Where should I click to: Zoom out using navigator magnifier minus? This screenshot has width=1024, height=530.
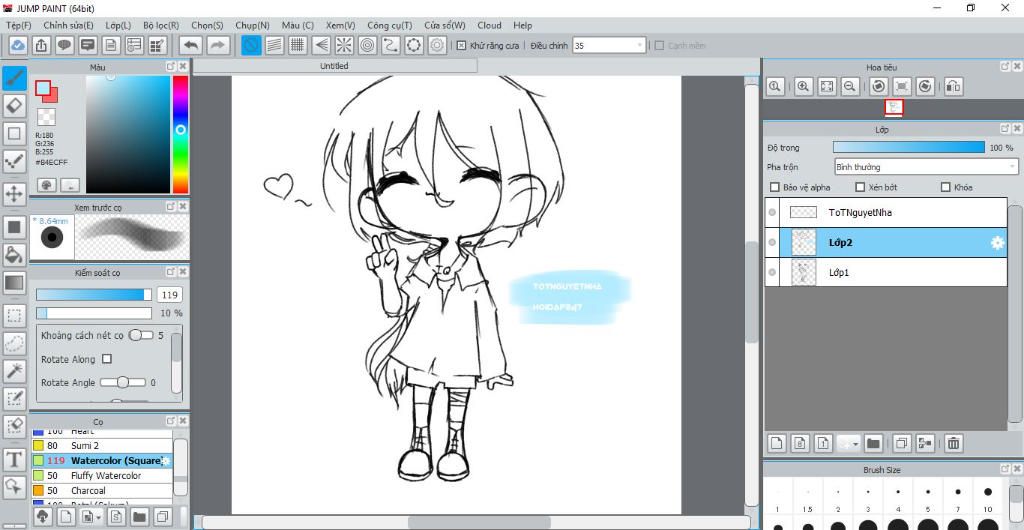(850, 86)
